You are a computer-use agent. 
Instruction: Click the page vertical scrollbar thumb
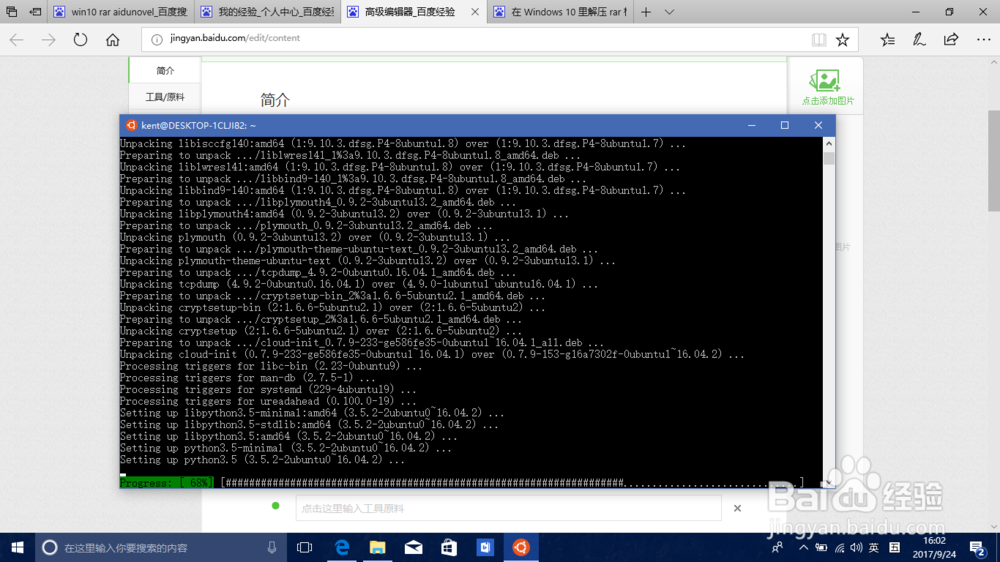pos(994,161)
